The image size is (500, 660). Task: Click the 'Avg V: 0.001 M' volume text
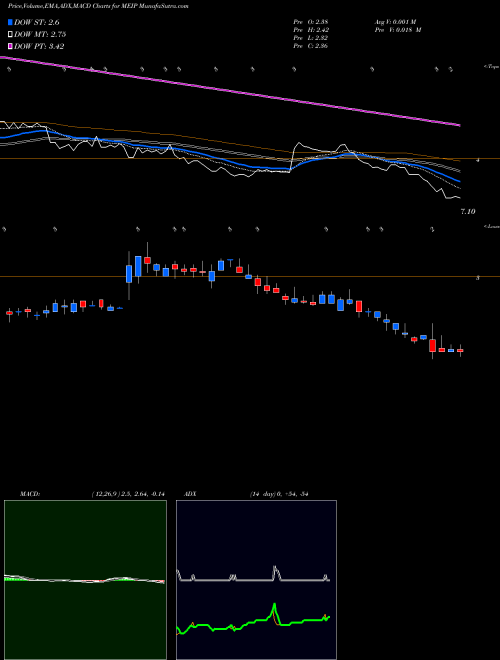pos(395,22)
